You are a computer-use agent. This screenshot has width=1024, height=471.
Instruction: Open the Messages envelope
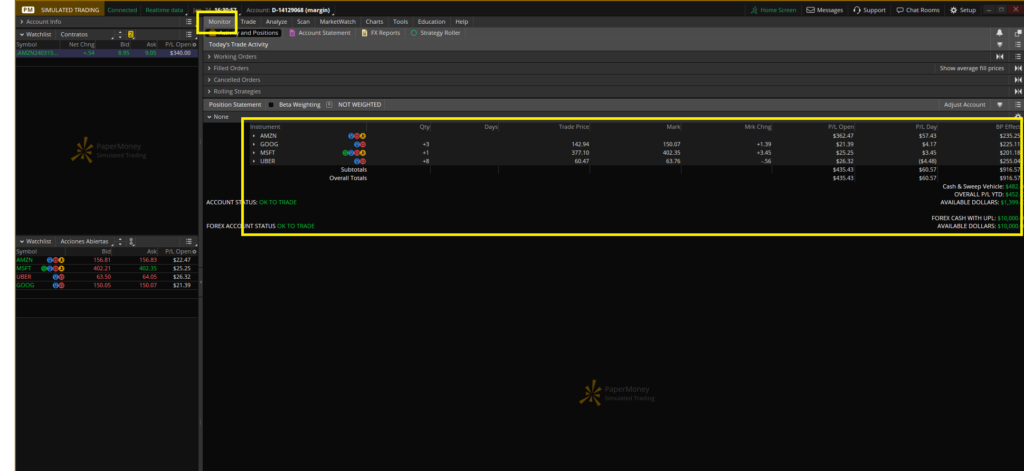824,10
